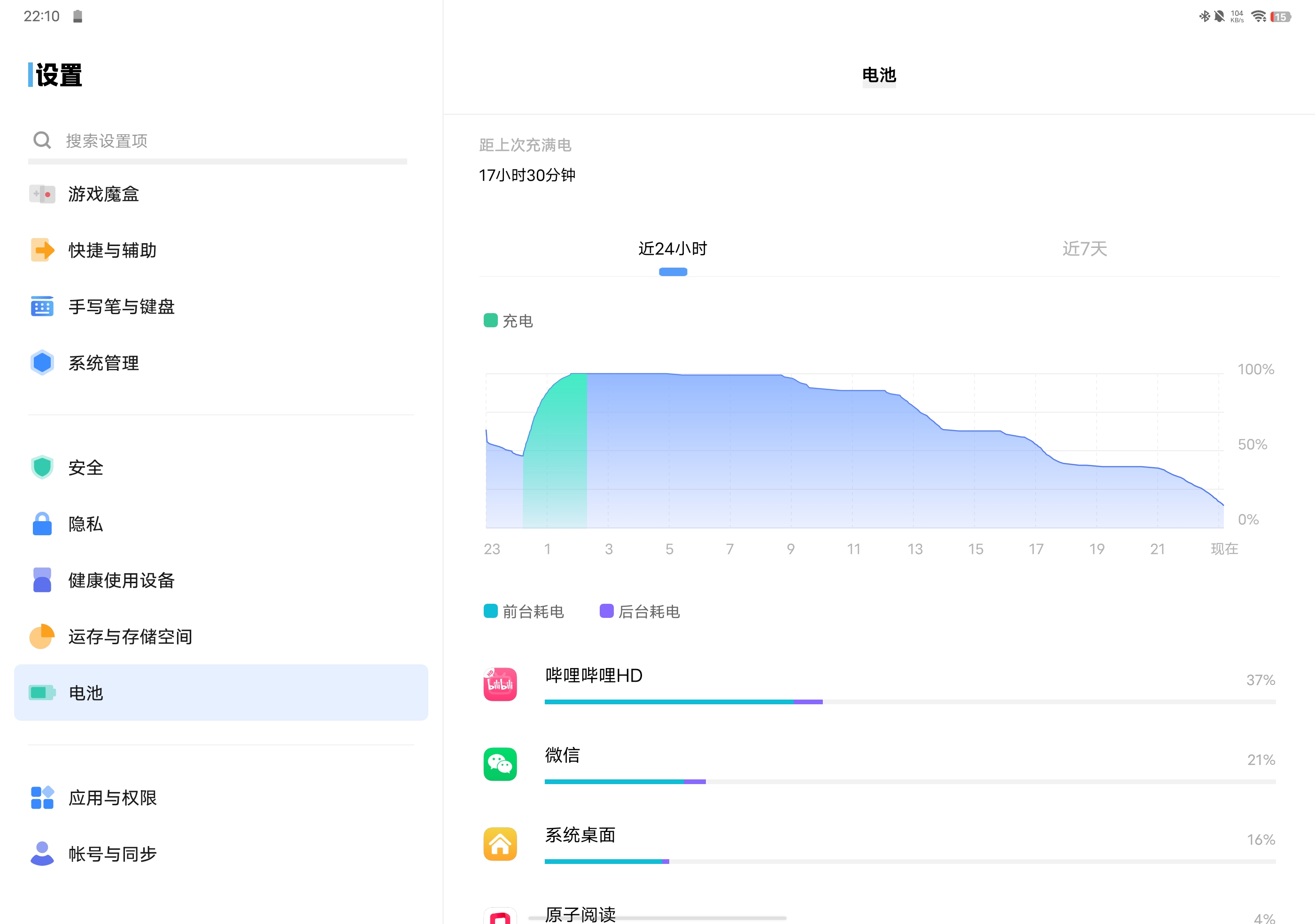Click the 微信 usage bar
1315x924 pixels.
[x=910, y=781]
